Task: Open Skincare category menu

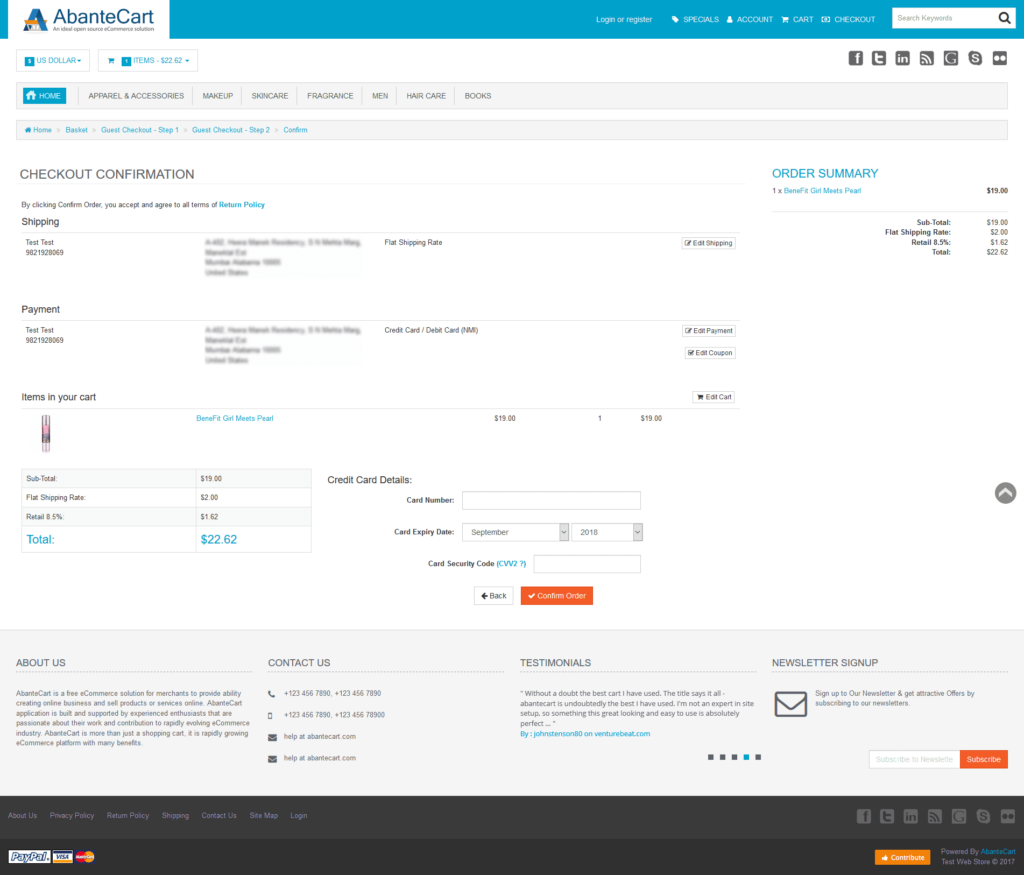Action: click(270, 96)
